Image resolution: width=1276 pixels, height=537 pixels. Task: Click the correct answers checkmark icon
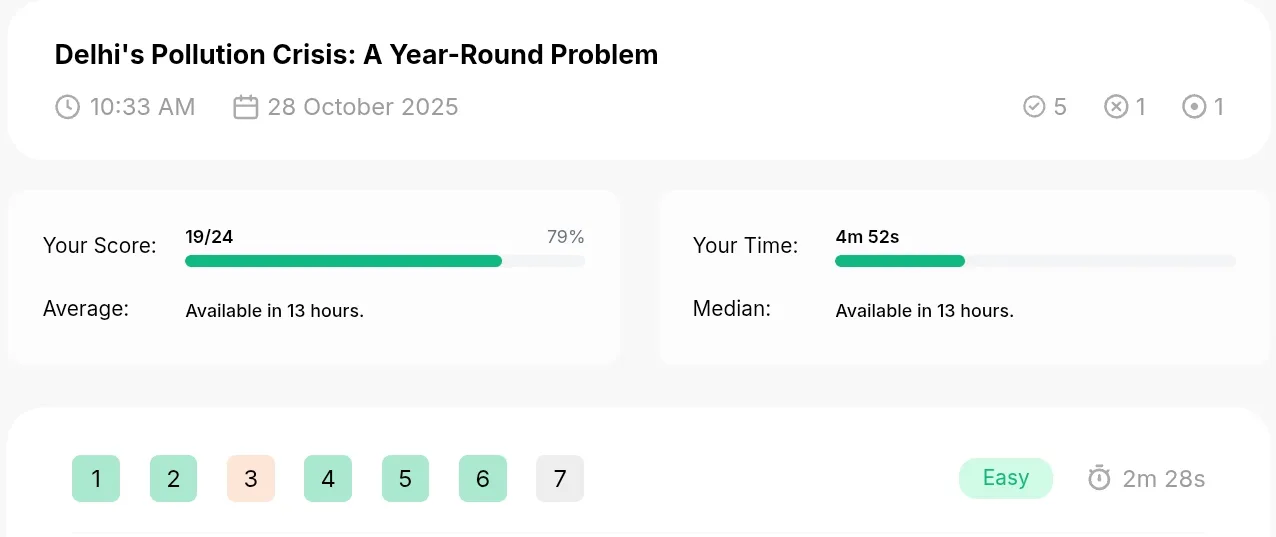pos(1034,106)
